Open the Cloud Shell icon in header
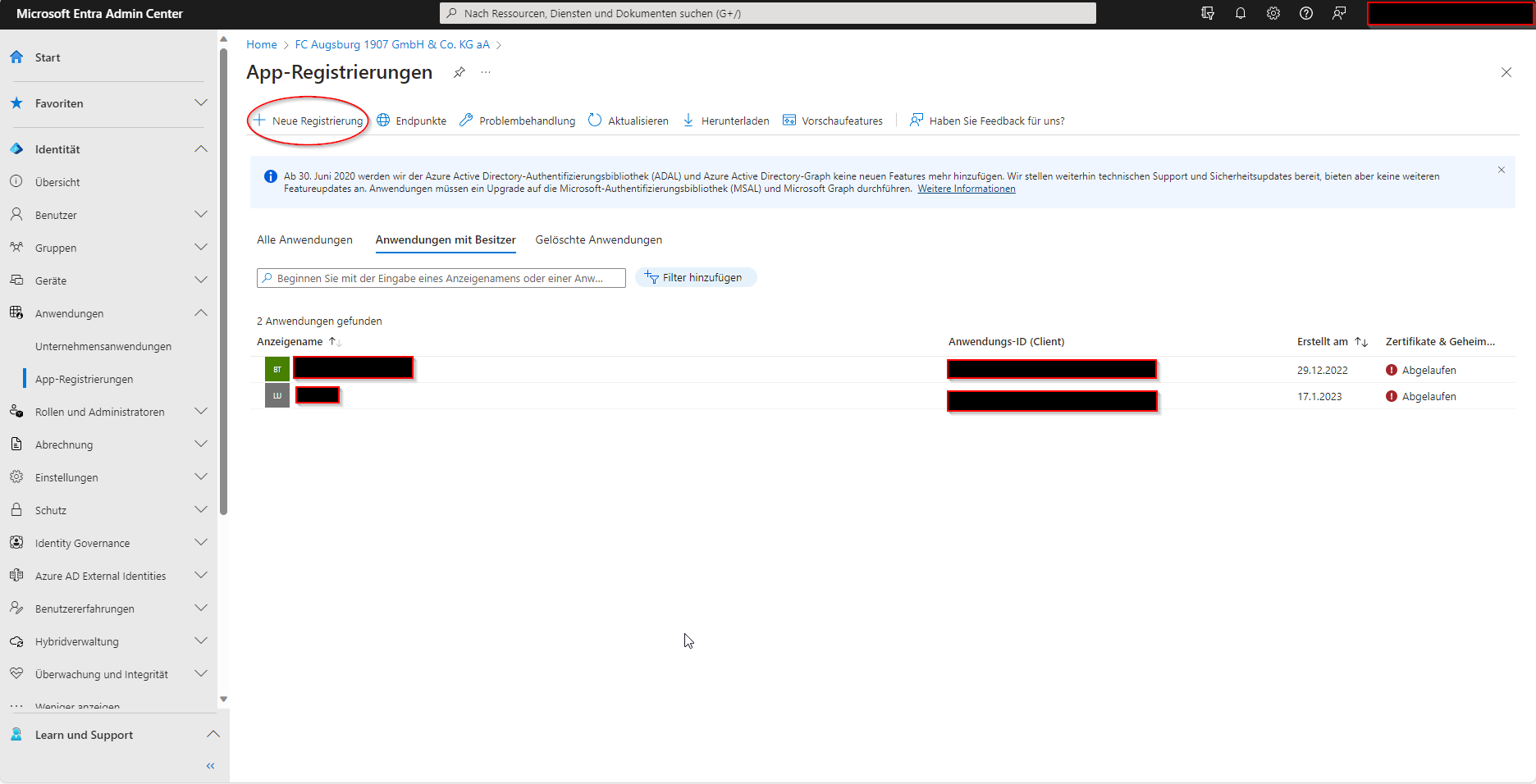 pos(1208,13)
